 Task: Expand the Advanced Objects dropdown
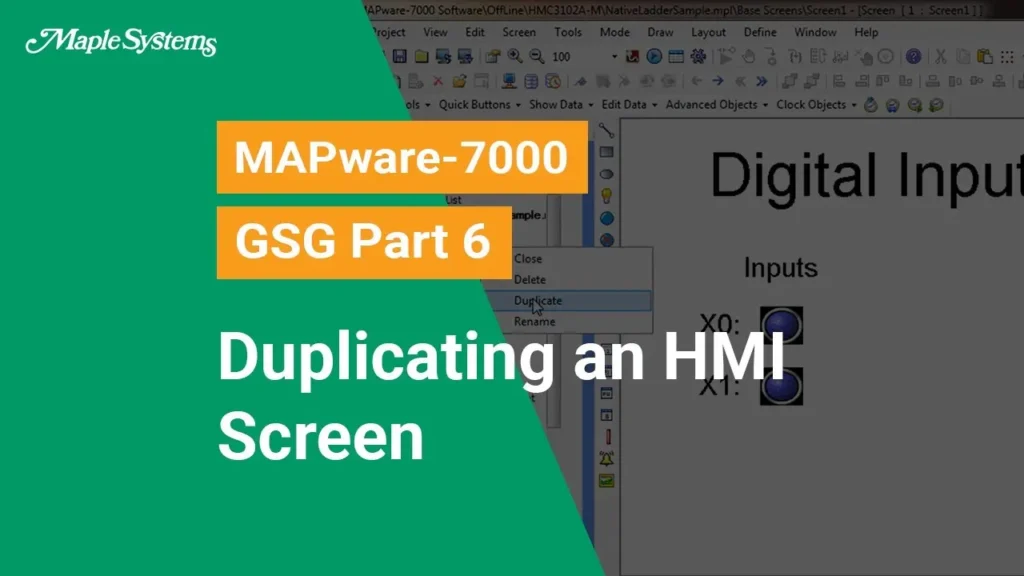pyautogui.click(x=716, y=105)
